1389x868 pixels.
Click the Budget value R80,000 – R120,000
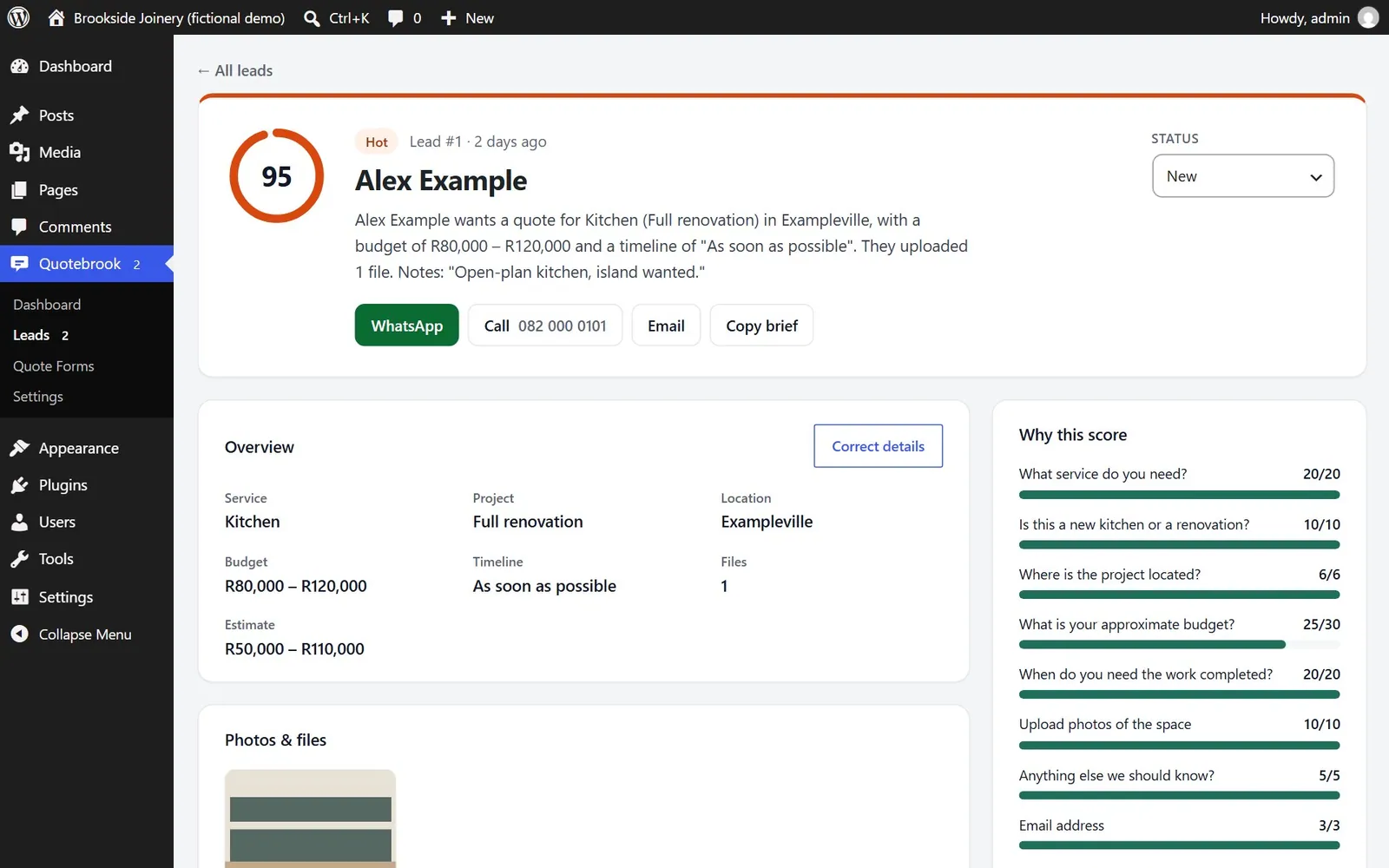pyautogui.click(x=296, y=586)
